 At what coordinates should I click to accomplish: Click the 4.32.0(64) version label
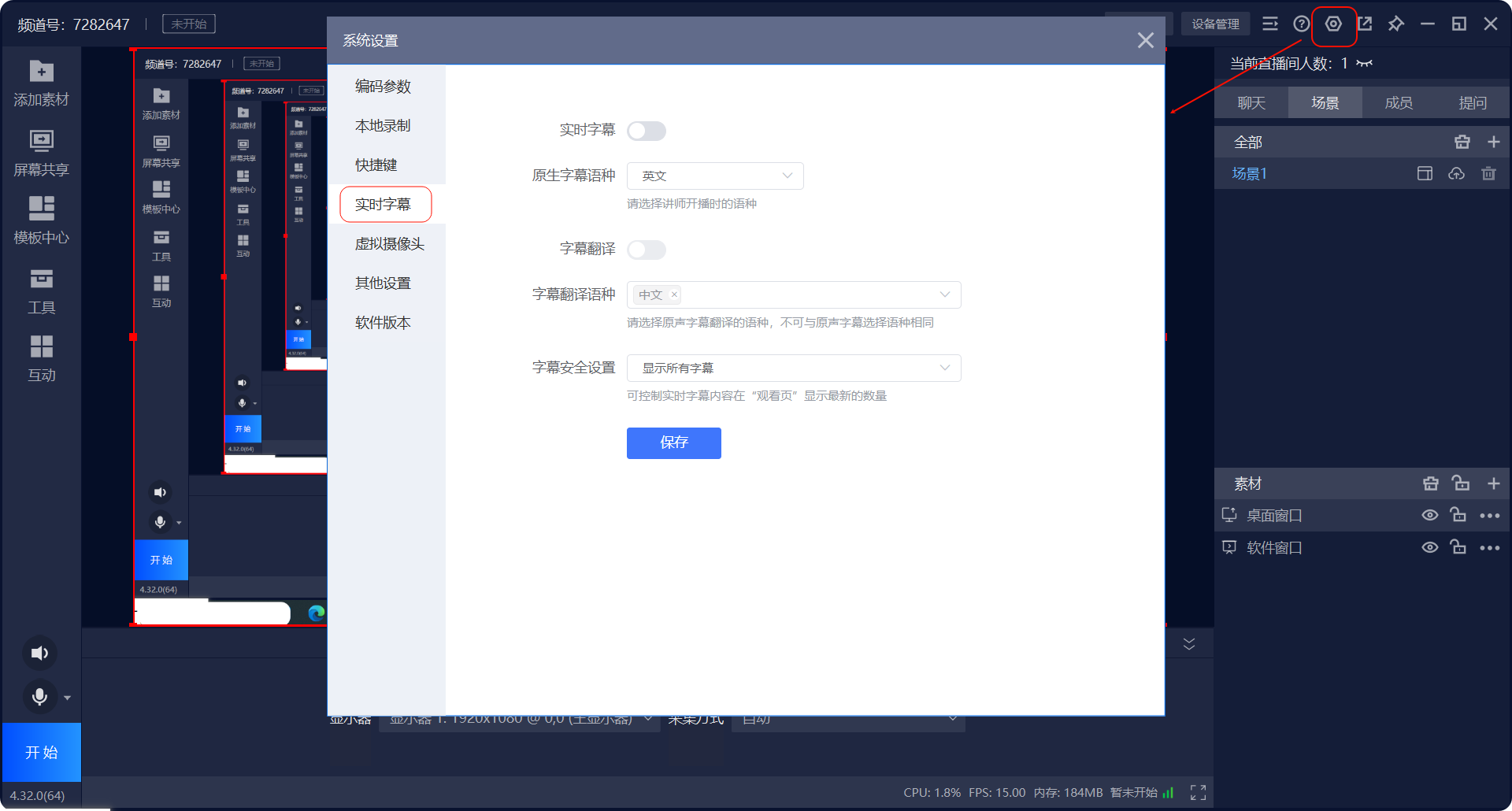(x=38, y=795)
